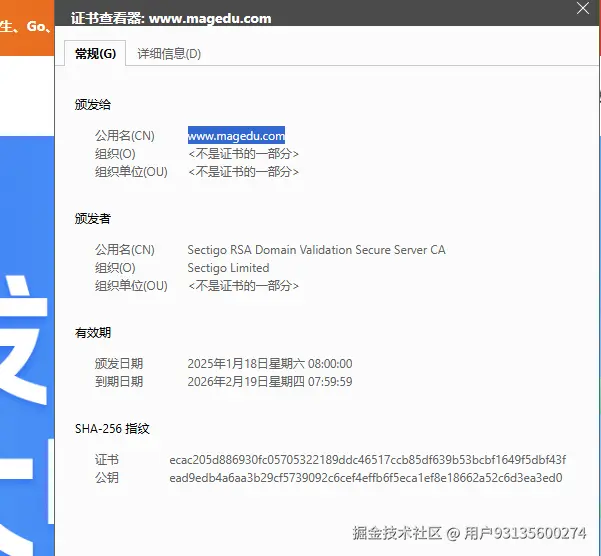The image size is (601, 556).
Task: Click the issued-to 公用名(CN) label
Action: (x=125, y=136)
